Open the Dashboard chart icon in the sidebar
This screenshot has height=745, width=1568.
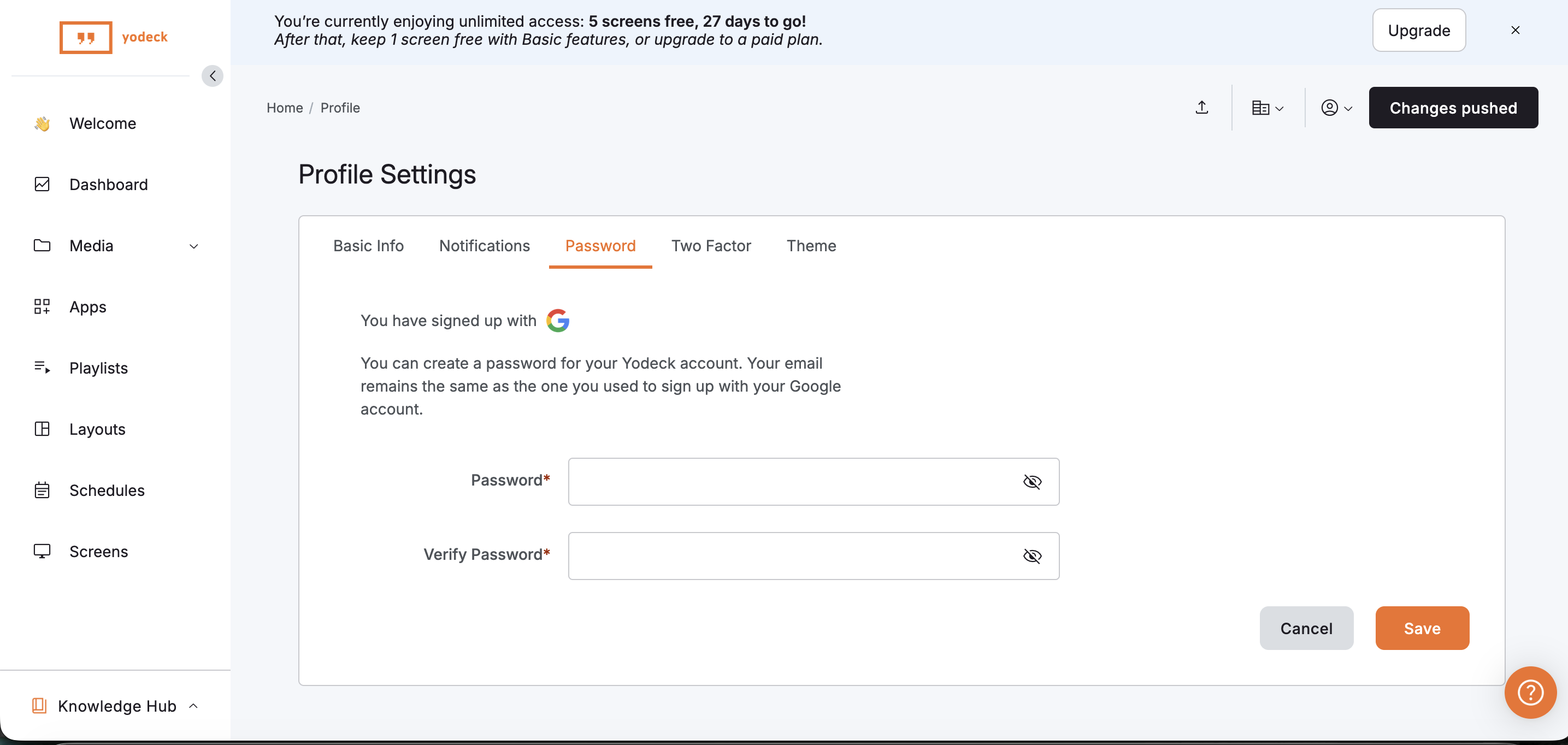(42, 184)
